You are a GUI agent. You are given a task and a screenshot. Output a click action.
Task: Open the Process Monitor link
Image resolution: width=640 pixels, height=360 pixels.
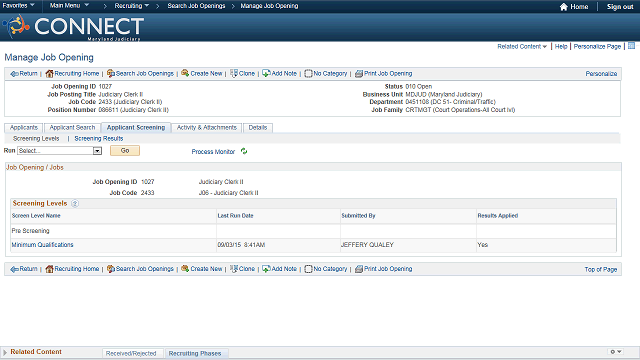click(x=213, y=152)
